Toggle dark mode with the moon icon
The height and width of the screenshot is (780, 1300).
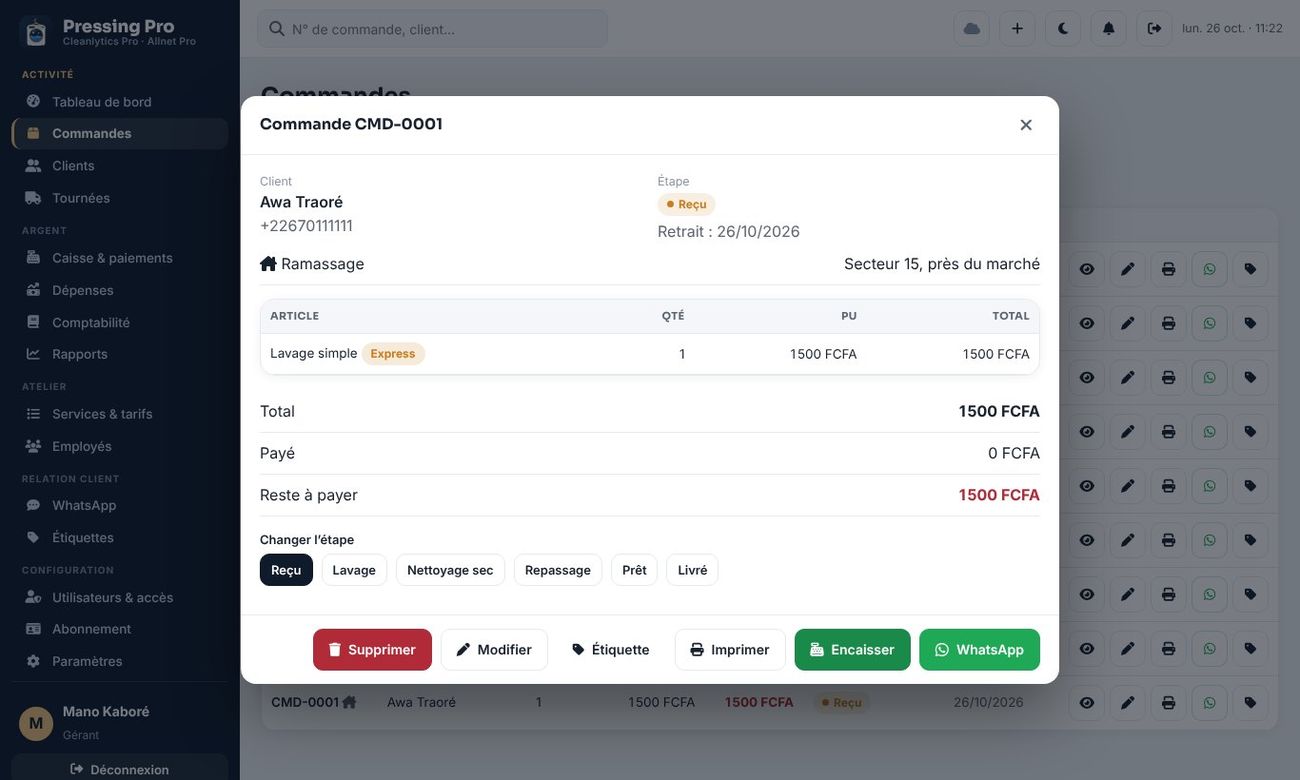tap(1063, 28)
